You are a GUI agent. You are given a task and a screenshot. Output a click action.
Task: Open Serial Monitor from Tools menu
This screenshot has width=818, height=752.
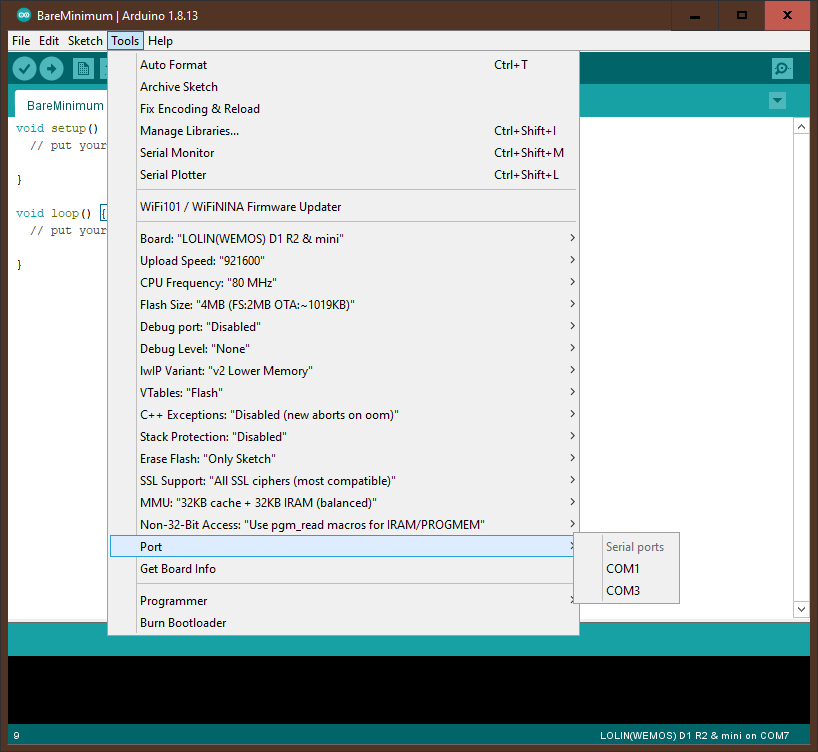click(x=343, y=152)
